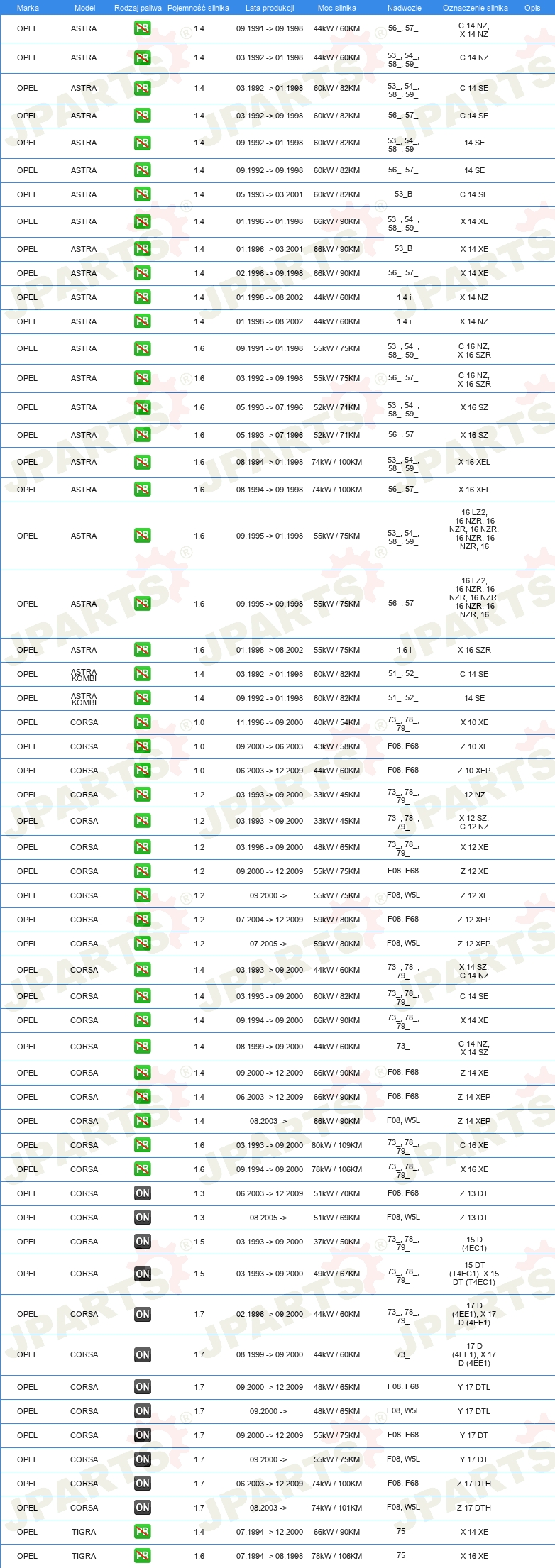Click petrol icon in Astra Kombi C 14 SE row
555x1568 pixels.
pos(143,674)
